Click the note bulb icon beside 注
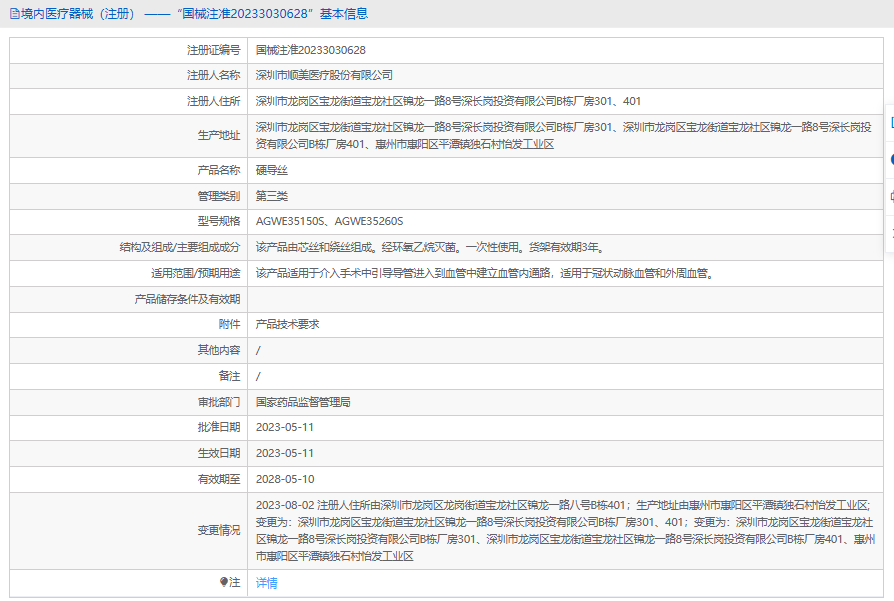This screenshot has height=601, width=894. pos(224,582)
